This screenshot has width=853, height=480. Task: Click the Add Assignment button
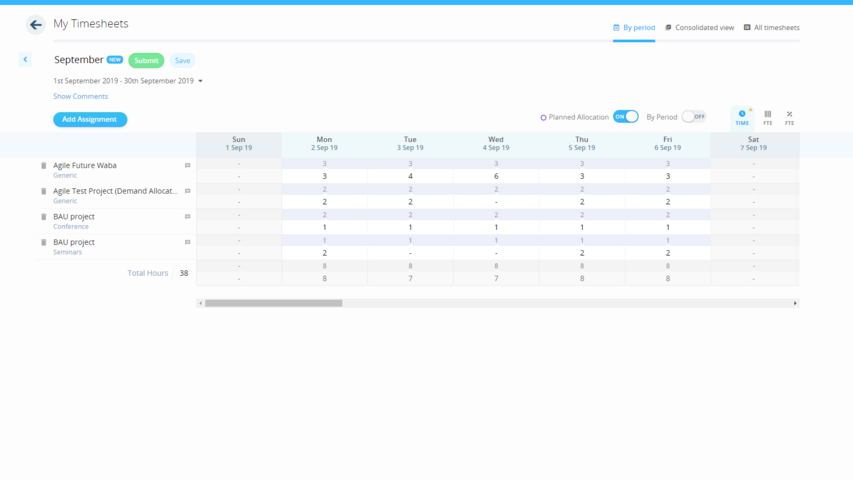(90, 119)
